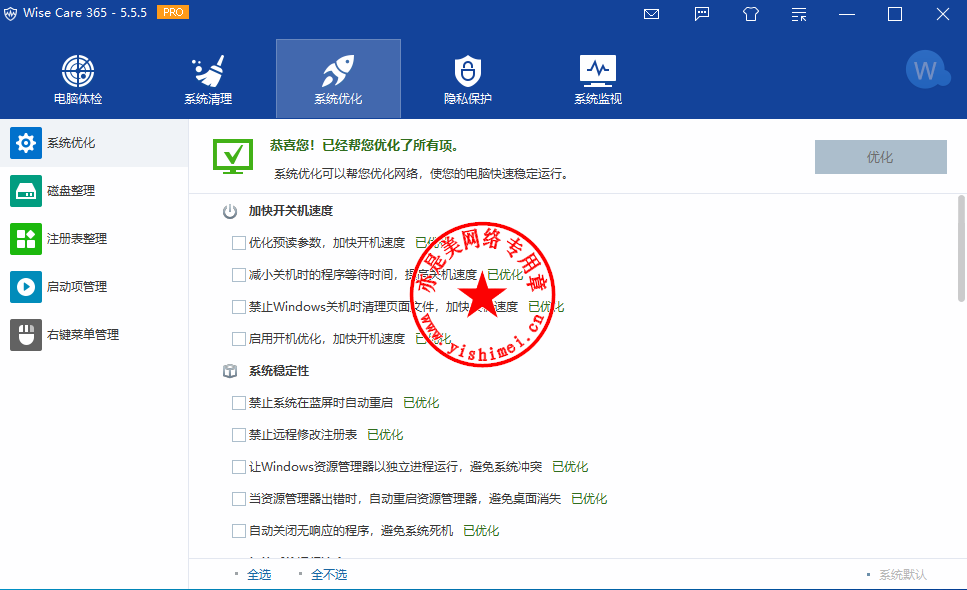Click the title text 'Wise Care 365 - 5.5.5'

[x=85, y=13]
